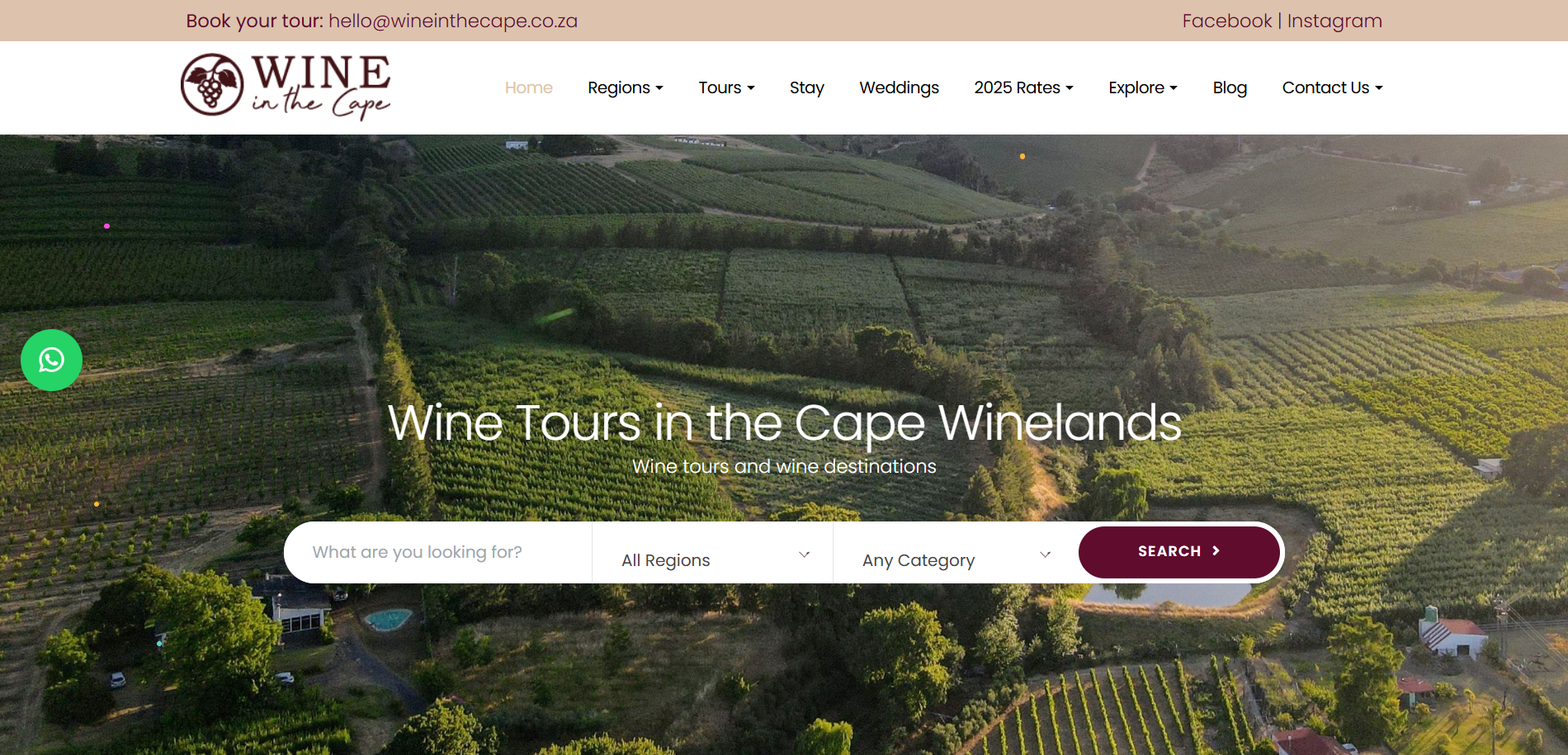1568x755 pixels.
Task: Open the Instagram link
Action: 1334,21
